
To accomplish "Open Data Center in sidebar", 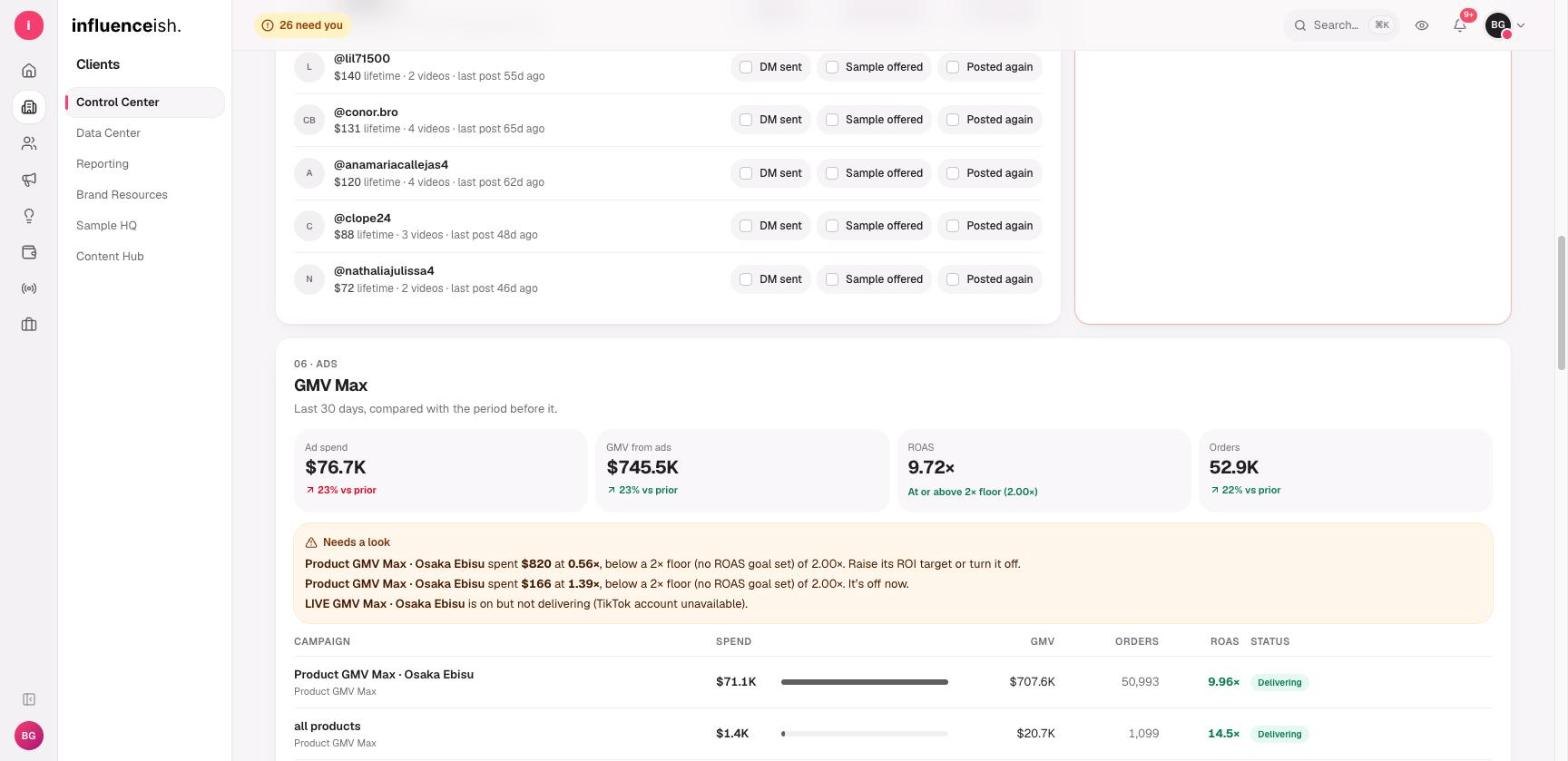I will click(x=108, y=133).
